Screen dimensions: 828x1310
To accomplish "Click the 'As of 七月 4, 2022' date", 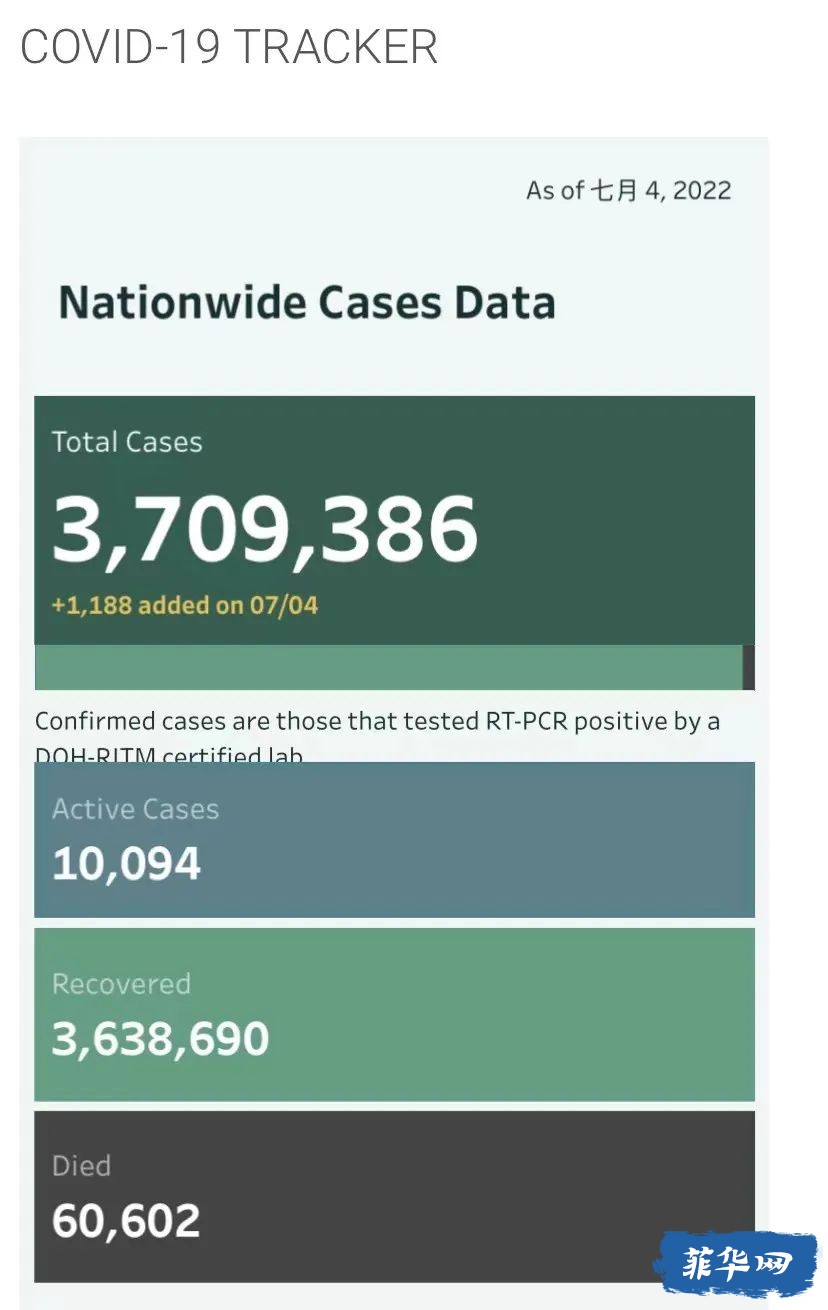I will pyautogui.click(x=629, y=190).
